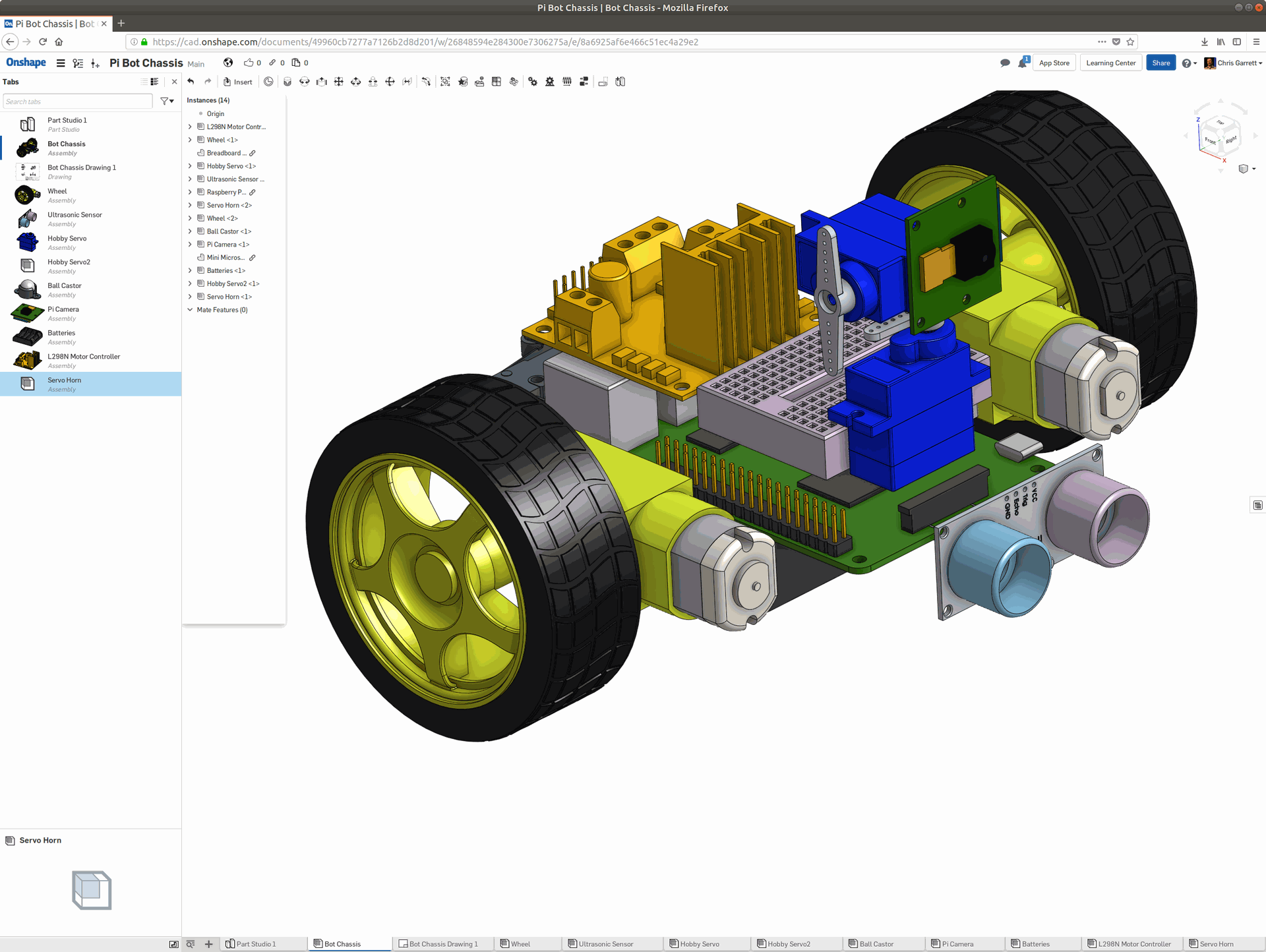Toggle the tab manager button in bottom bar
The width and height of the screenshot is (1266, 952).
click(x=173, y=944)
